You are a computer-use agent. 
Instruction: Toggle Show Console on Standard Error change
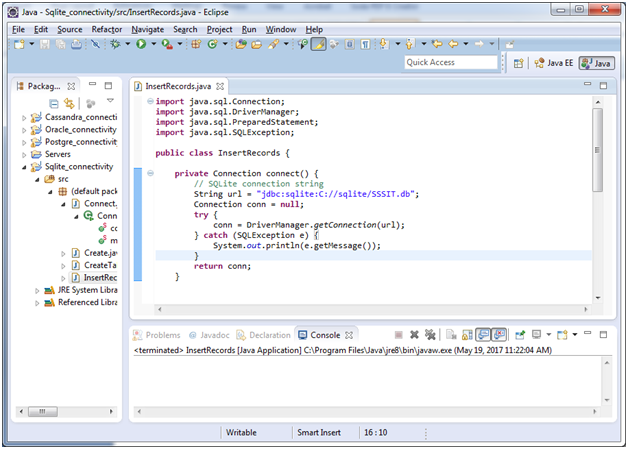point(499,334)
